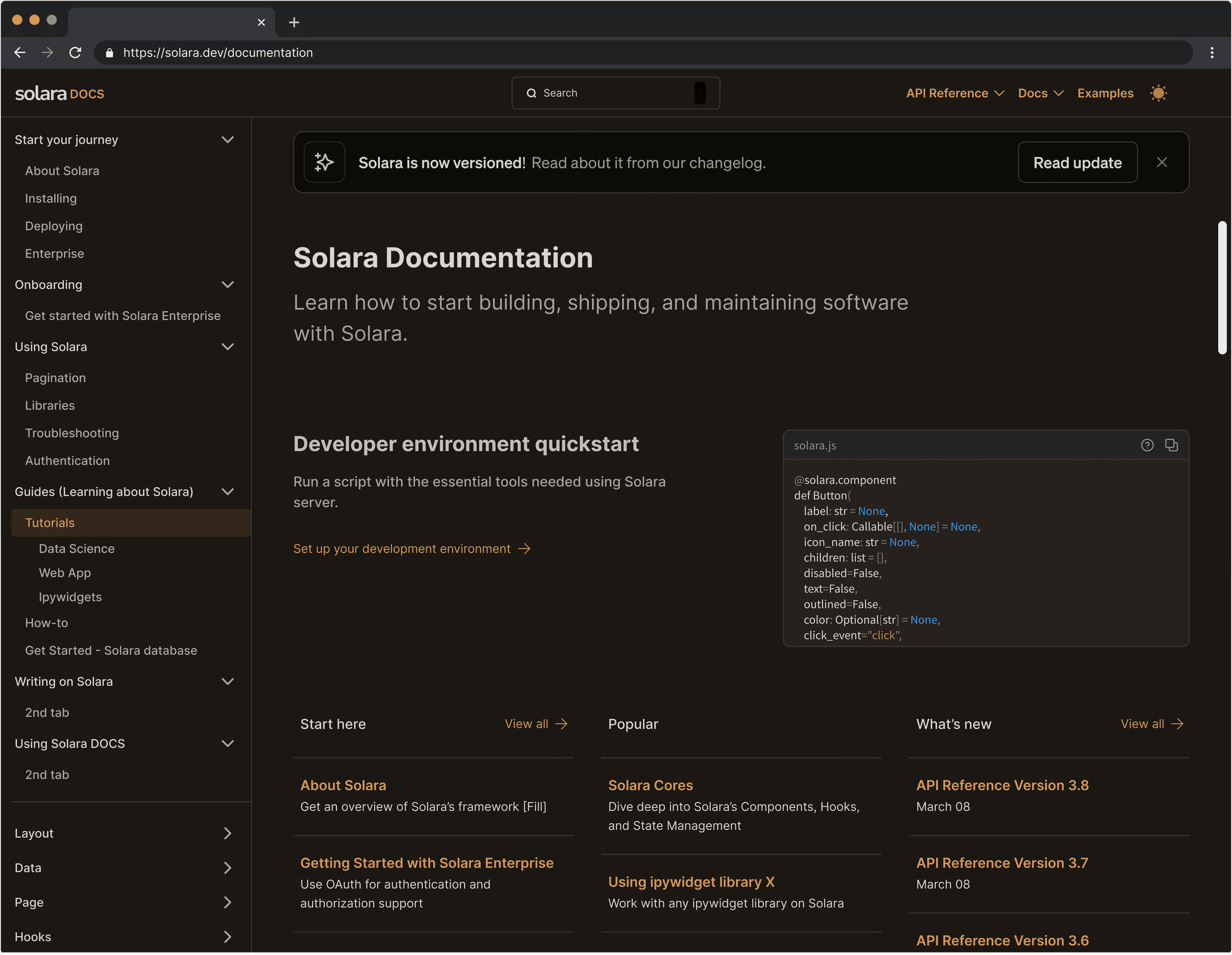The width and height of the screenshot is (1232, 955).
Task: Open the browser three-dot menu
Action: 1212,52
